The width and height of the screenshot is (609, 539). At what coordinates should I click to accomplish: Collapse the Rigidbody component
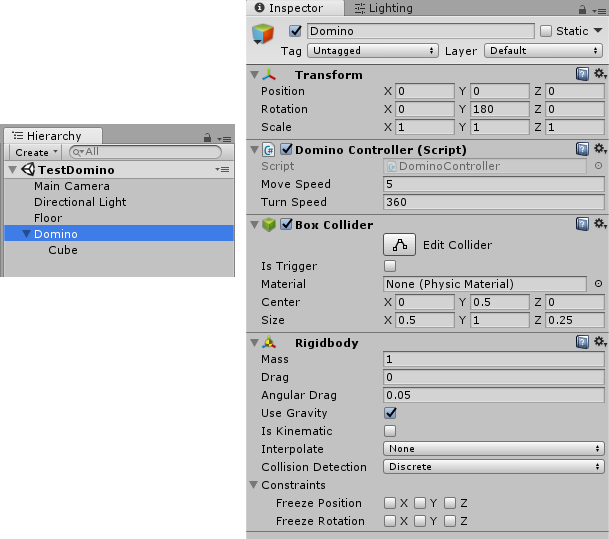254,343
